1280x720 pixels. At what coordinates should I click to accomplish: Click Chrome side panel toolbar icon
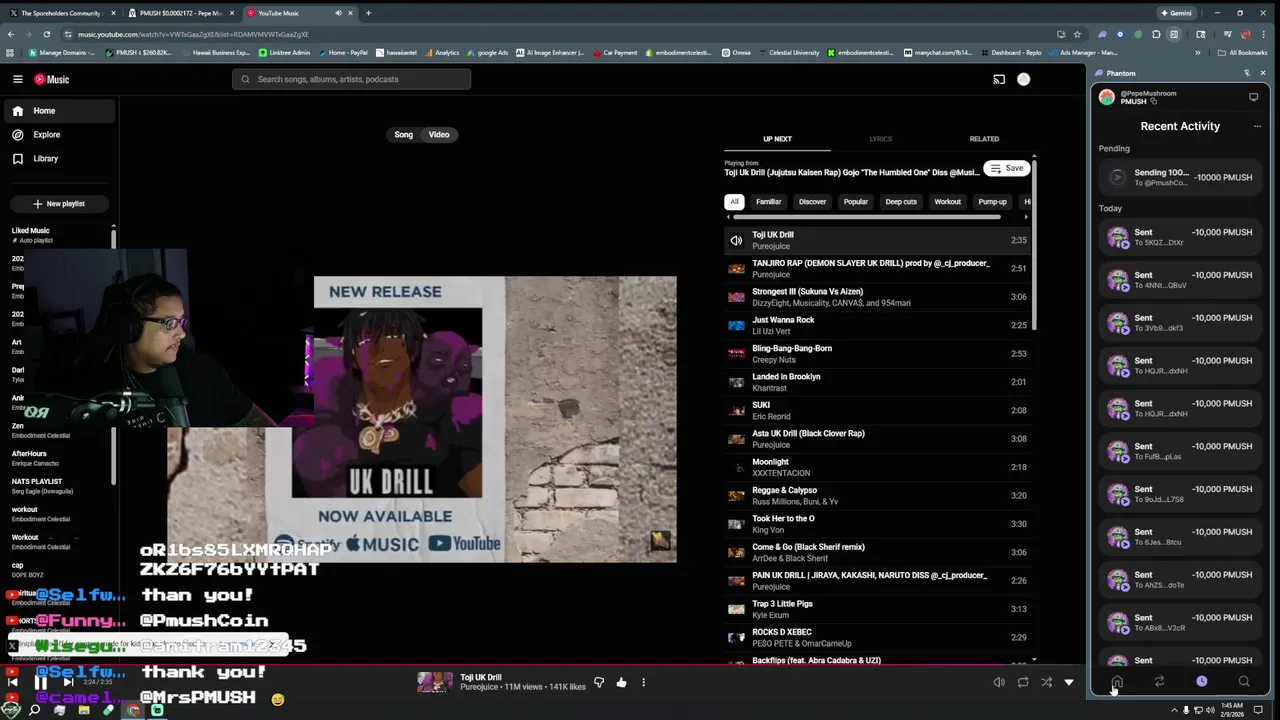coord(1174,34)
